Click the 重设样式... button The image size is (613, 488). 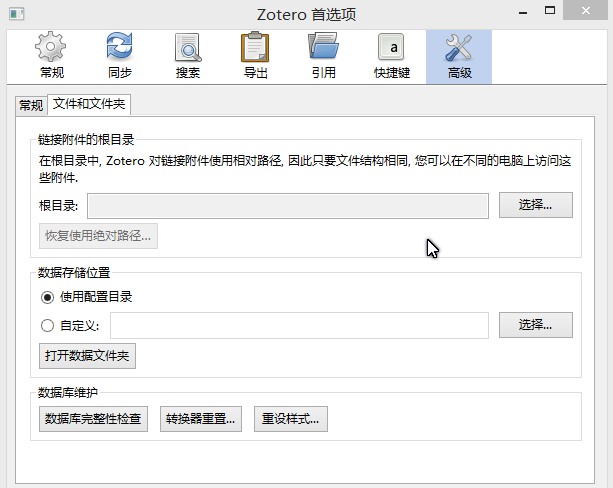290,419
